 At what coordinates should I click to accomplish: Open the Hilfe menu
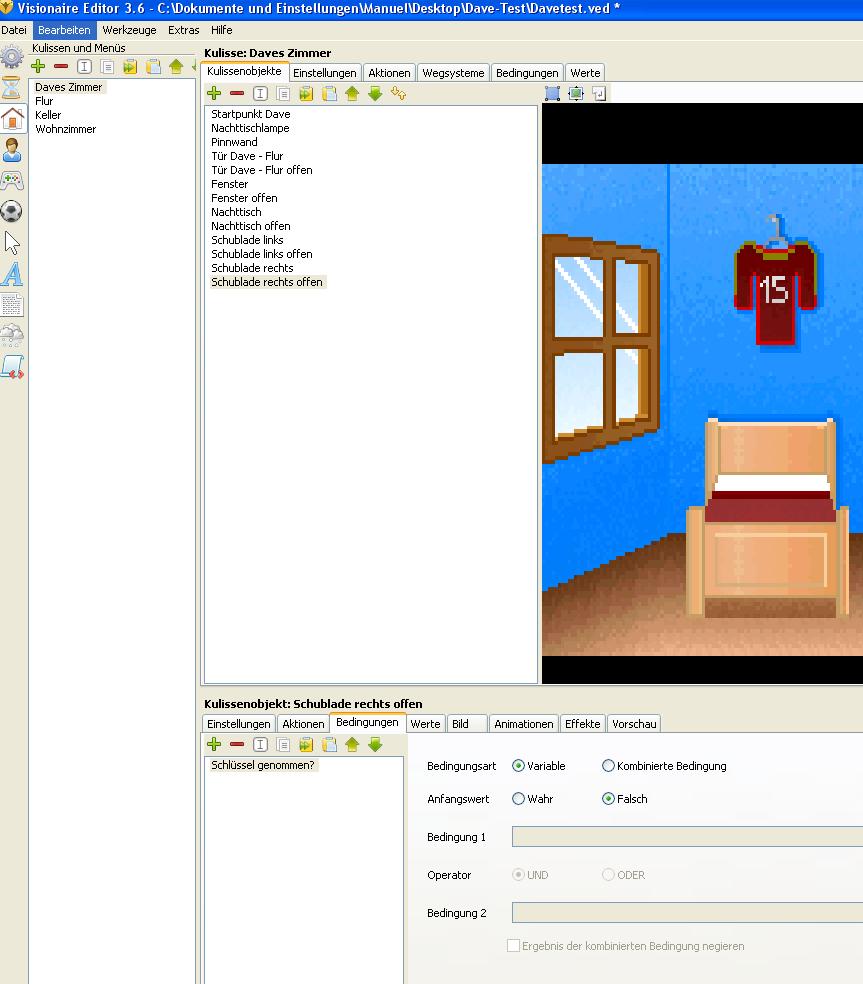pyautogui.click(x=222, y=30)
